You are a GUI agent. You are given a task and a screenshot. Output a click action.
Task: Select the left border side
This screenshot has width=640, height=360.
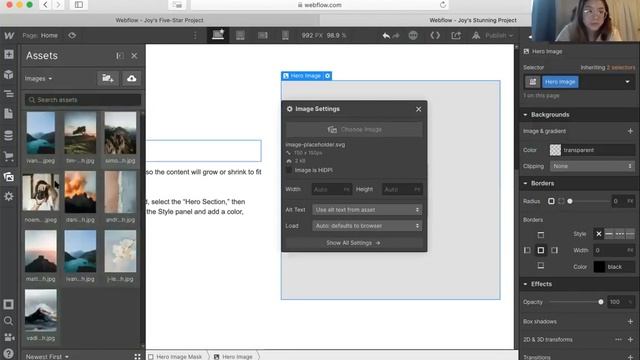pos(527,250)
